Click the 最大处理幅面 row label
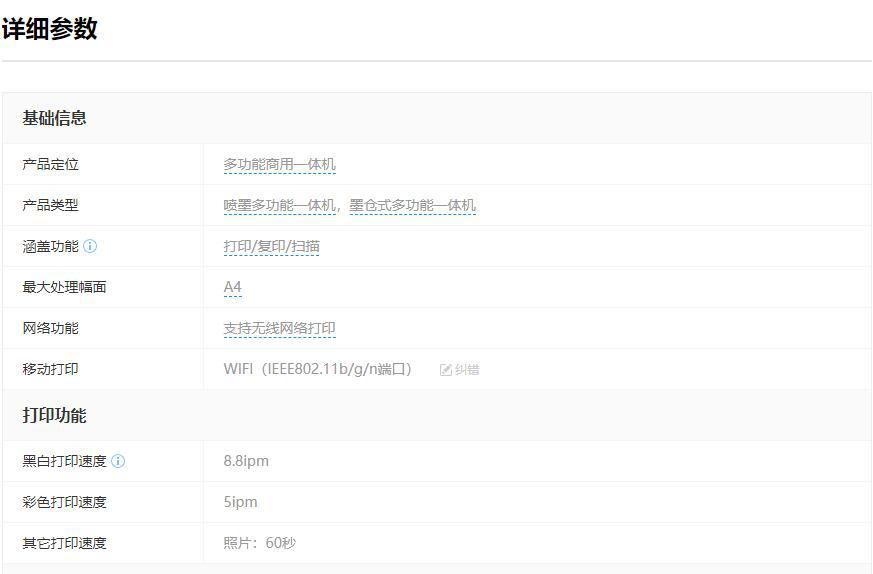The height and width of the screenshot is (574, 873). pyautogui.click(x=65, y=287)
